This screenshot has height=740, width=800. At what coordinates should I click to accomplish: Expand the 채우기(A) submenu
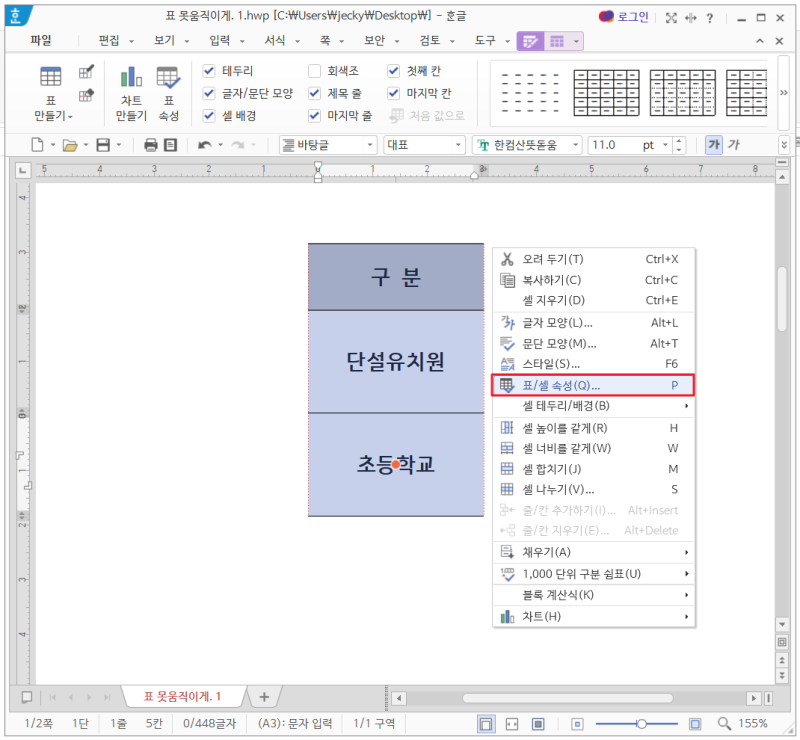[593, 552]
